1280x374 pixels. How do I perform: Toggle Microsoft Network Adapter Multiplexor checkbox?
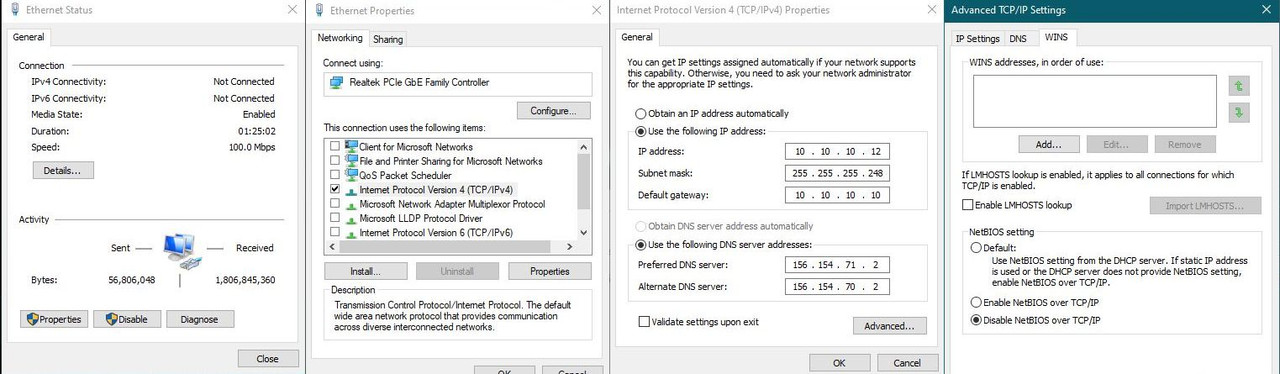coord(335,204)
